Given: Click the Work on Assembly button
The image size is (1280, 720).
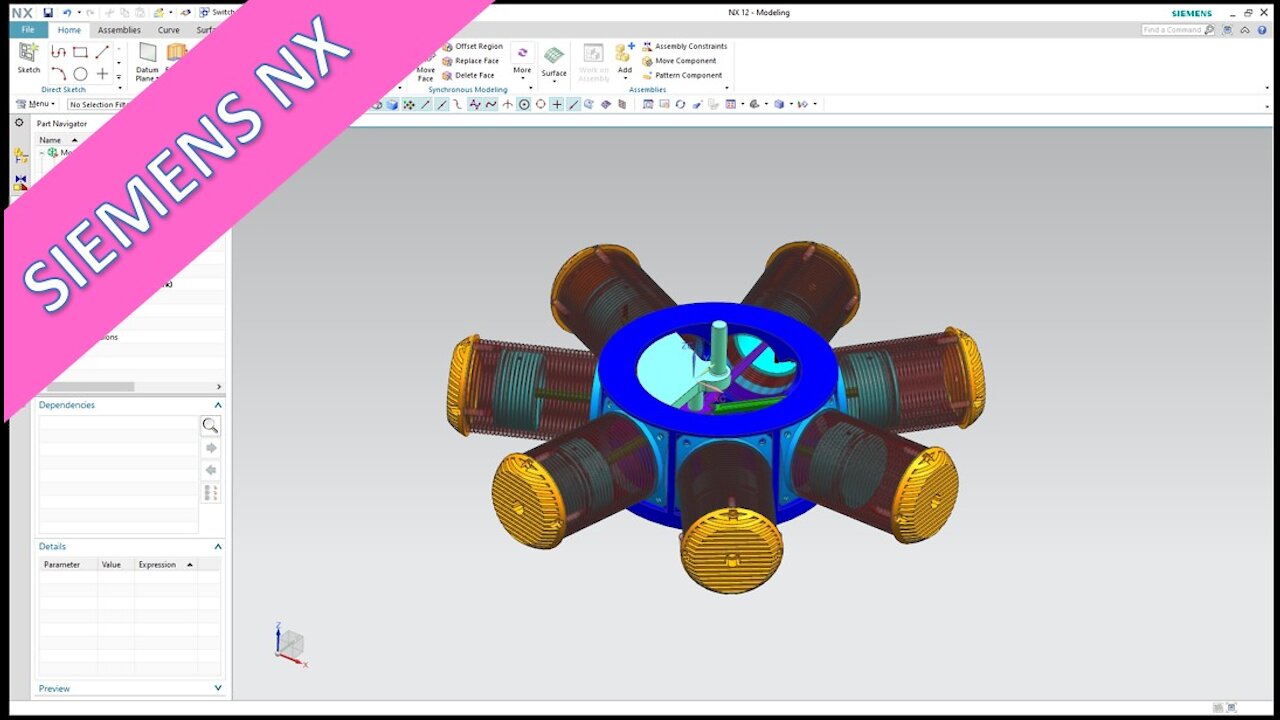Looking at the screenshot, I should pyautogui.click(x=593, y=62).
